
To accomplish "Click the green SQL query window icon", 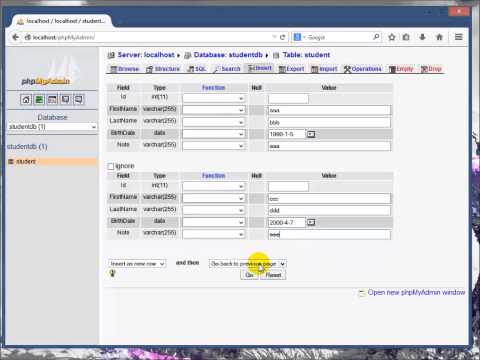I will [x=39, y=99].
